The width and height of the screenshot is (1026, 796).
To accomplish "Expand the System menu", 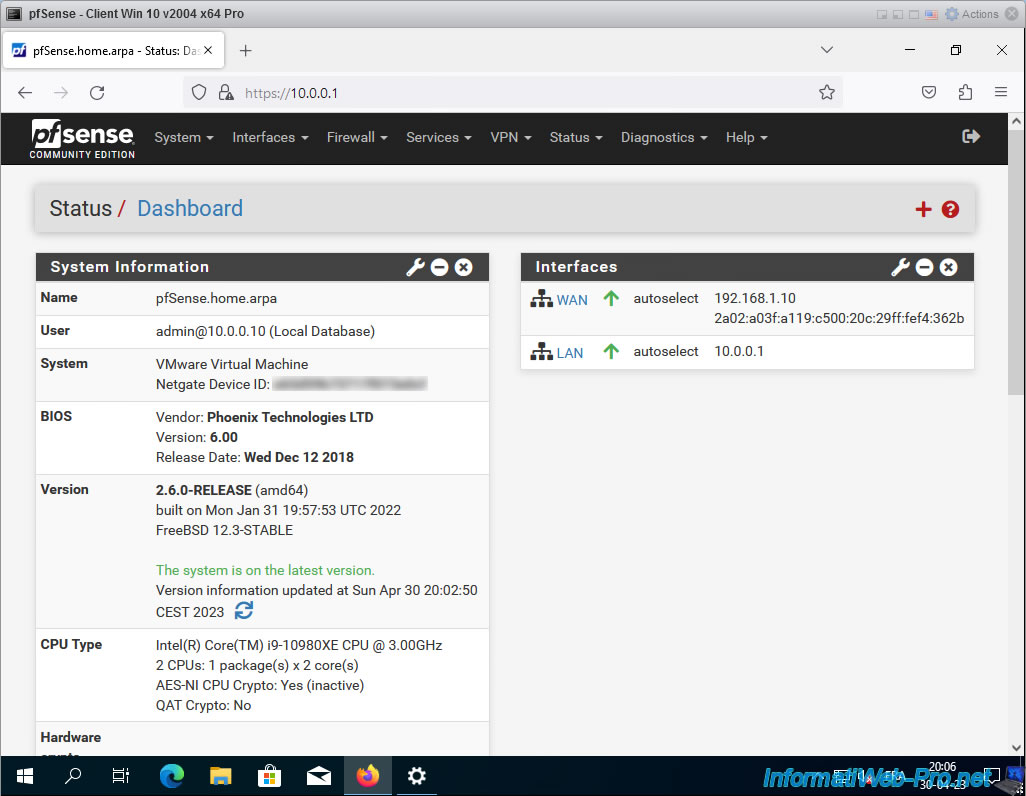I will [184, 137].
